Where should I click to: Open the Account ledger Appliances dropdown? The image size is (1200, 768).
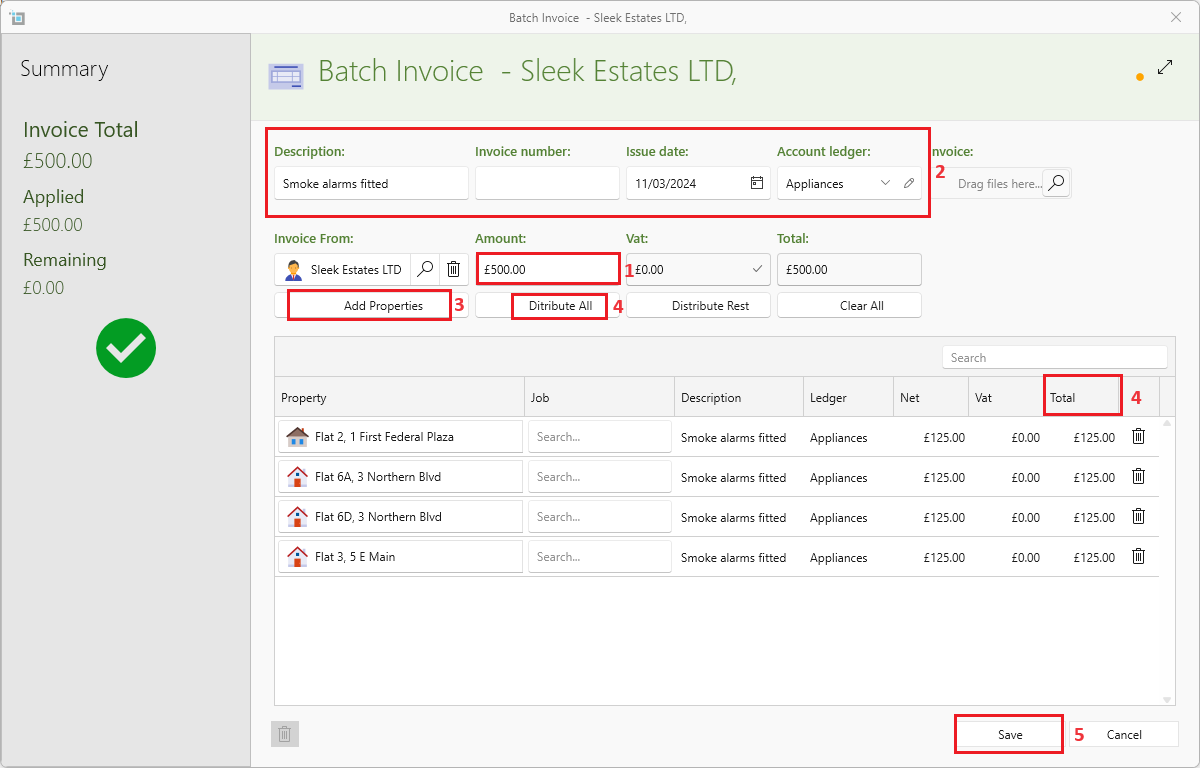884,183
